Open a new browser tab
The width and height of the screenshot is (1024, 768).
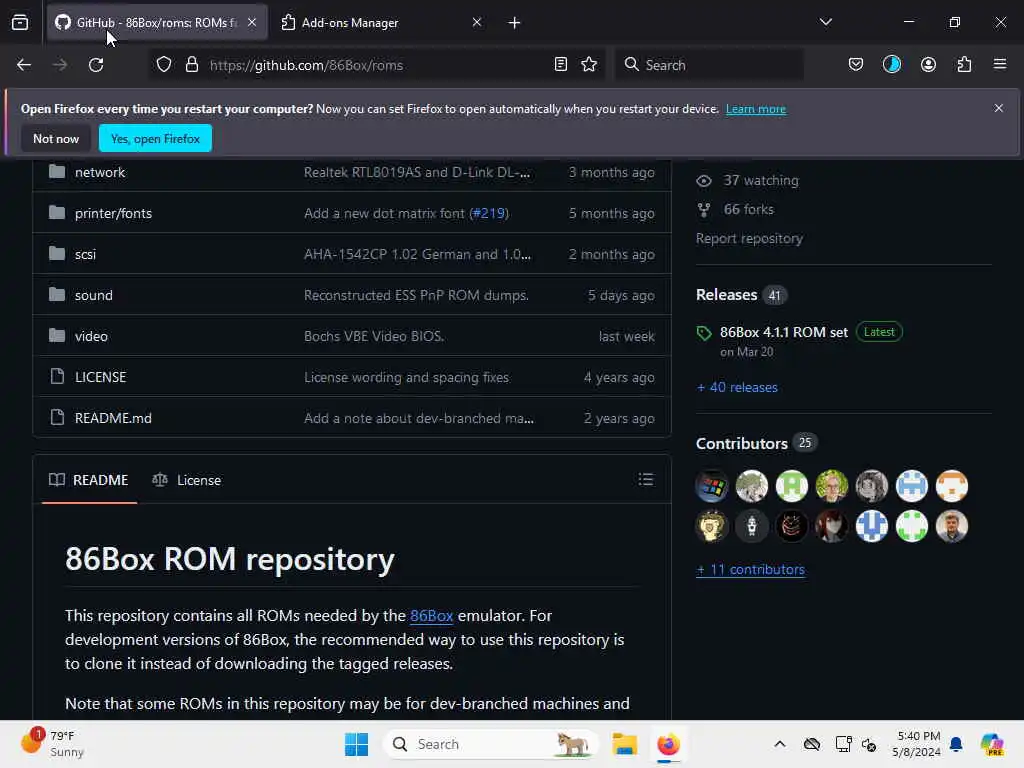click(x=514, y=23)
